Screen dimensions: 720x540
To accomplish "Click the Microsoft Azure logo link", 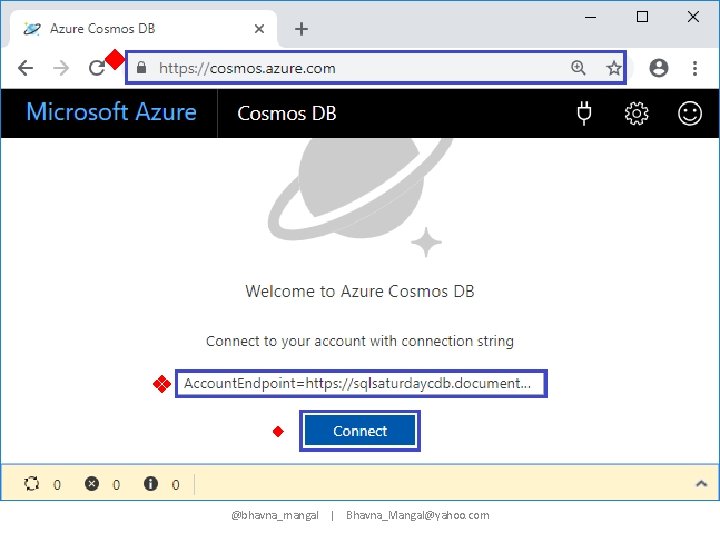I will pos(111,112).
